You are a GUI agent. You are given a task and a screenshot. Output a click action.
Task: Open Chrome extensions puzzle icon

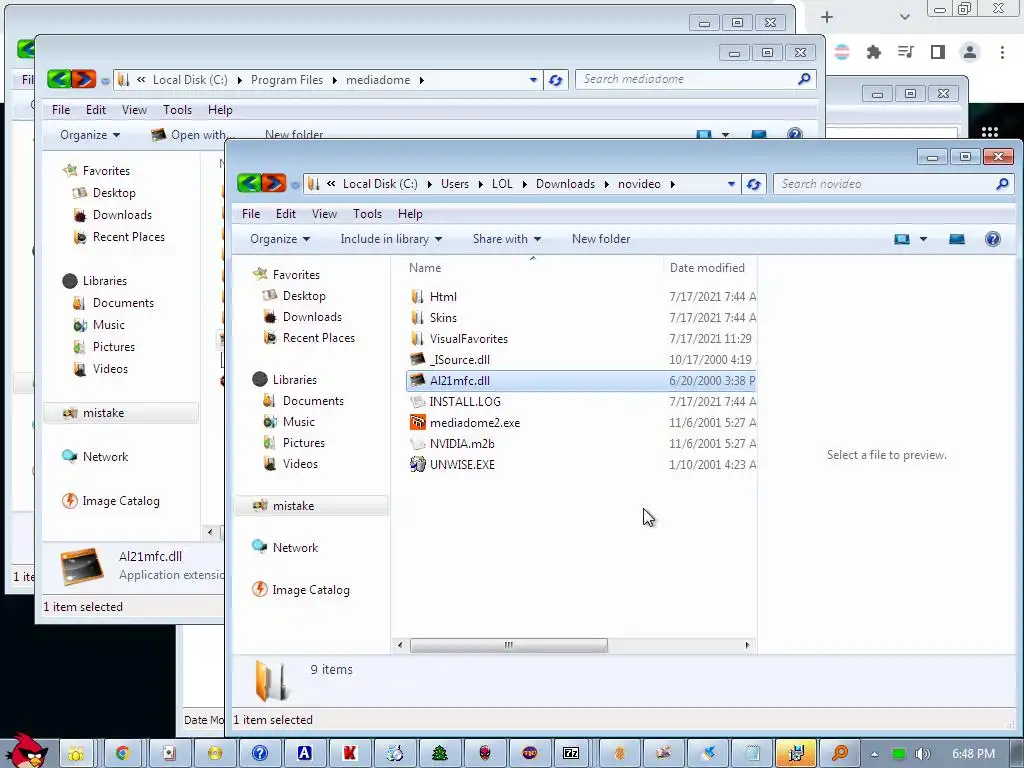pyautogui.click(x=874, y=52)
